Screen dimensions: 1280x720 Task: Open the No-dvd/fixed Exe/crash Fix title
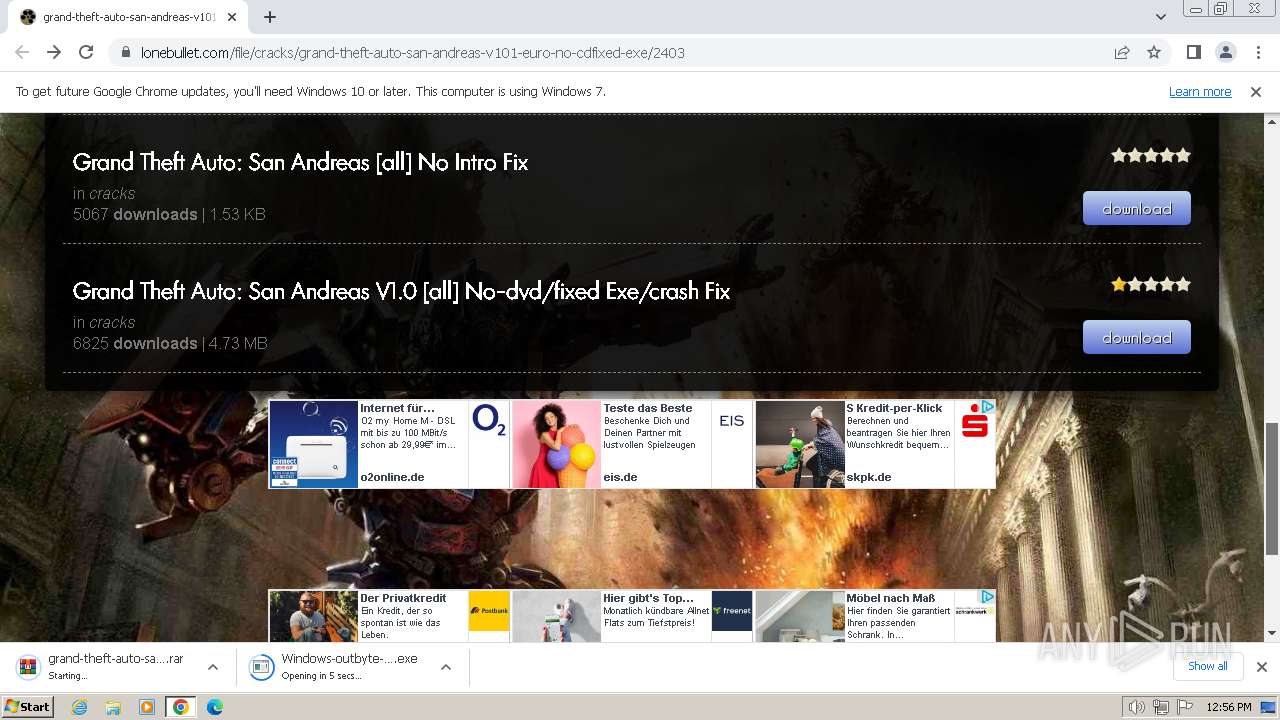[401, 291]
